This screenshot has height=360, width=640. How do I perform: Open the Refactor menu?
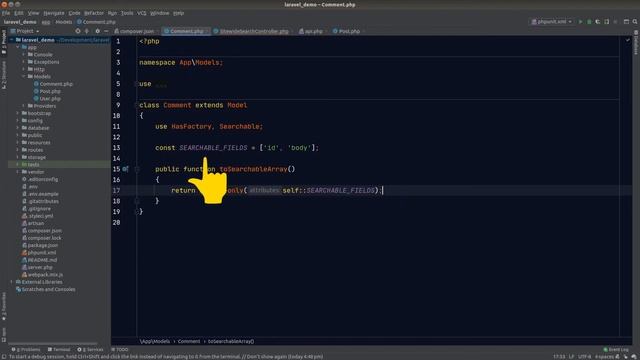point(93,13)
